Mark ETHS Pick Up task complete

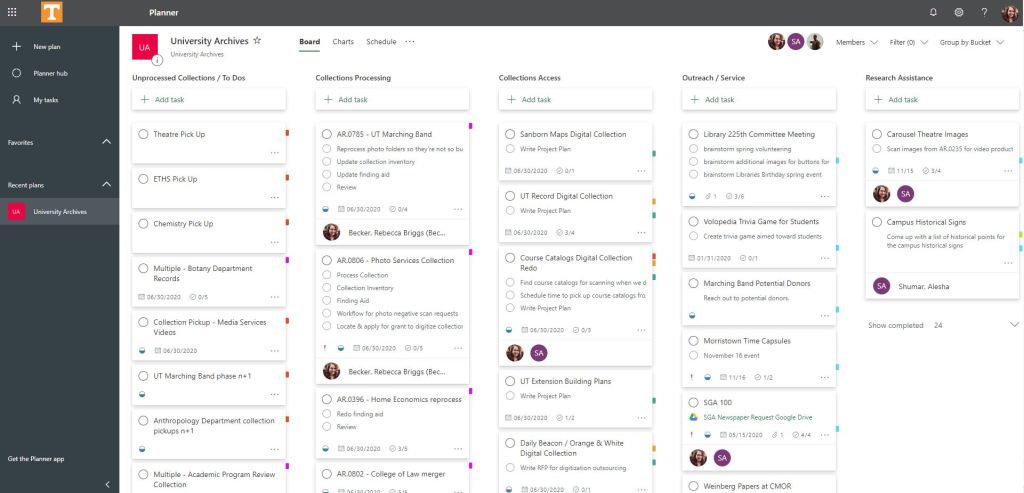click(x=143, y=179)
